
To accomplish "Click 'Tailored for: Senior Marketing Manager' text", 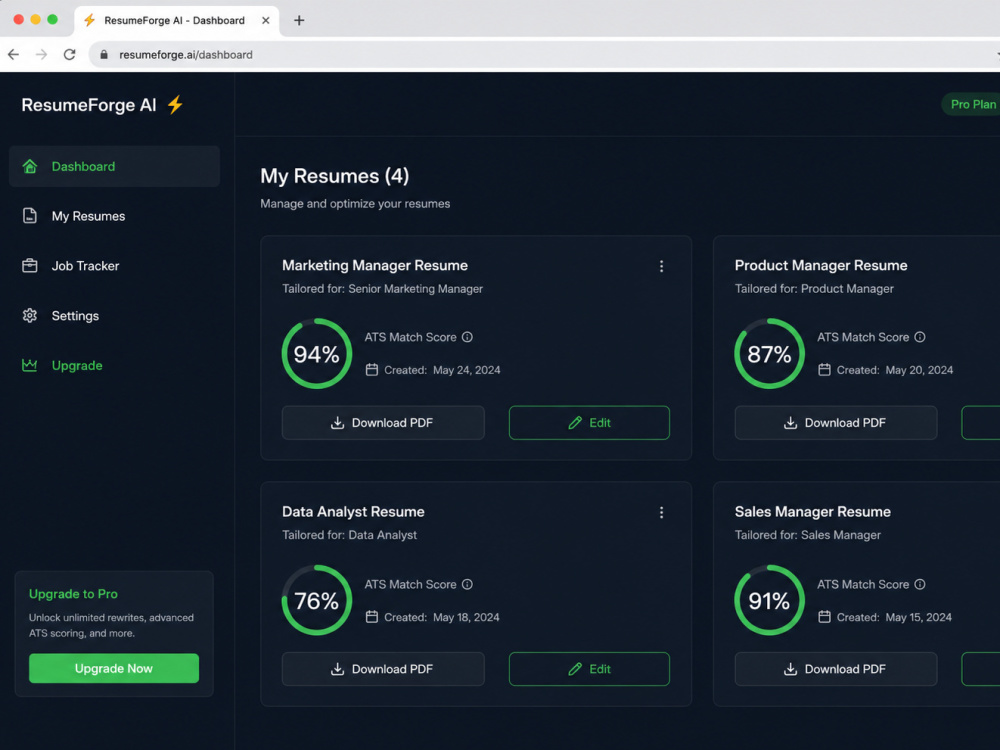I will 383,289.
